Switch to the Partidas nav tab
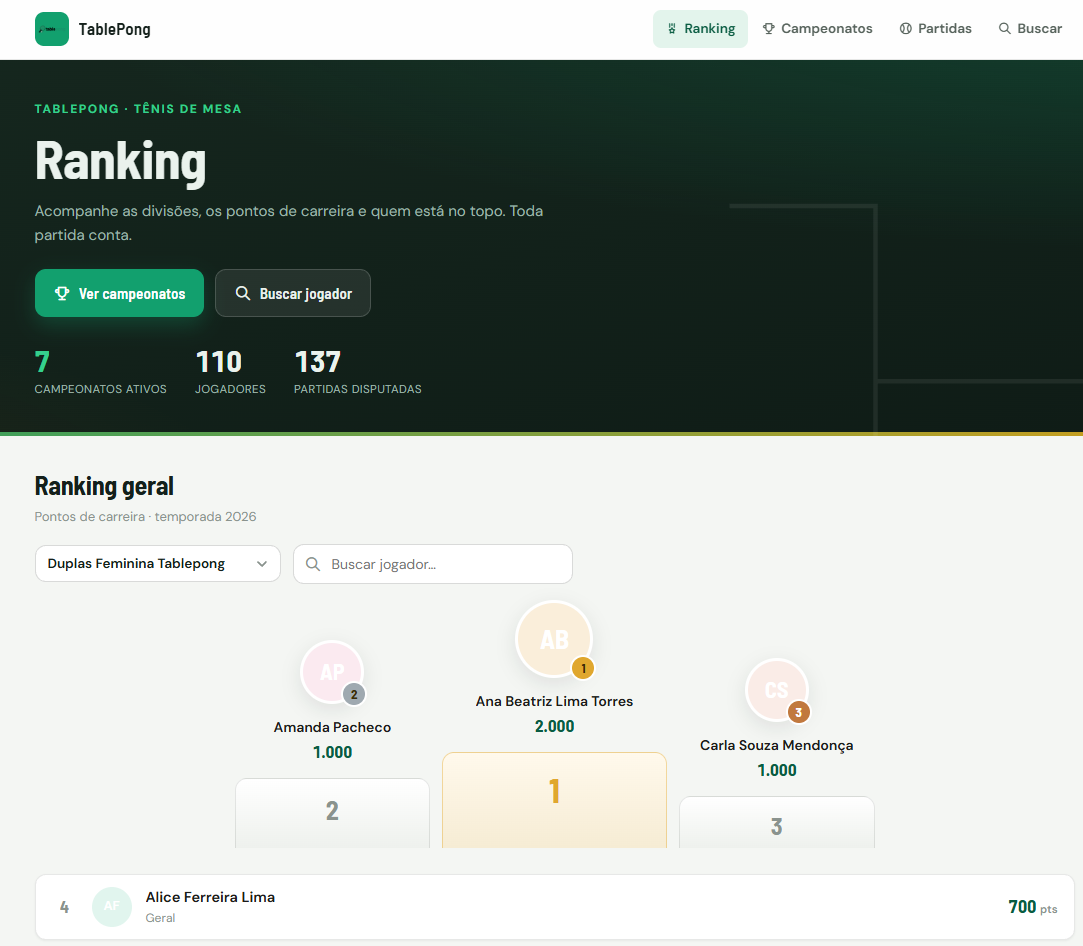Image resolution: width=1083 pixels, height=946 pixels. tap(936, 29)
